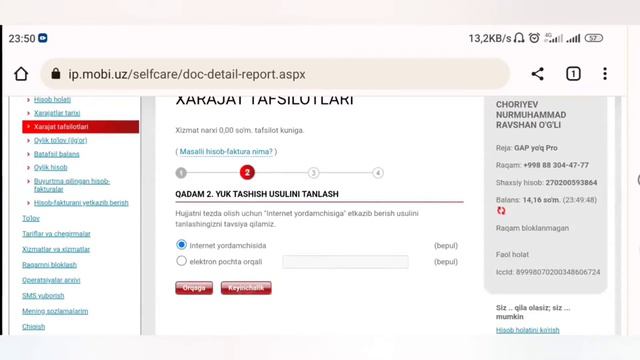Viewport: 640px width, 360px height.
Task: Click phone number +998 88 304-47-77
Action: coord(556,165)
